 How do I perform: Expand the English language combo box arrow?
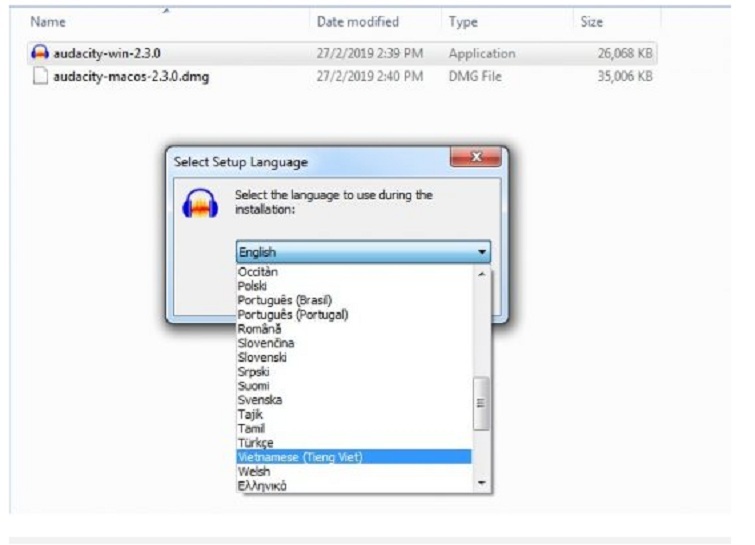coord(483,253)
